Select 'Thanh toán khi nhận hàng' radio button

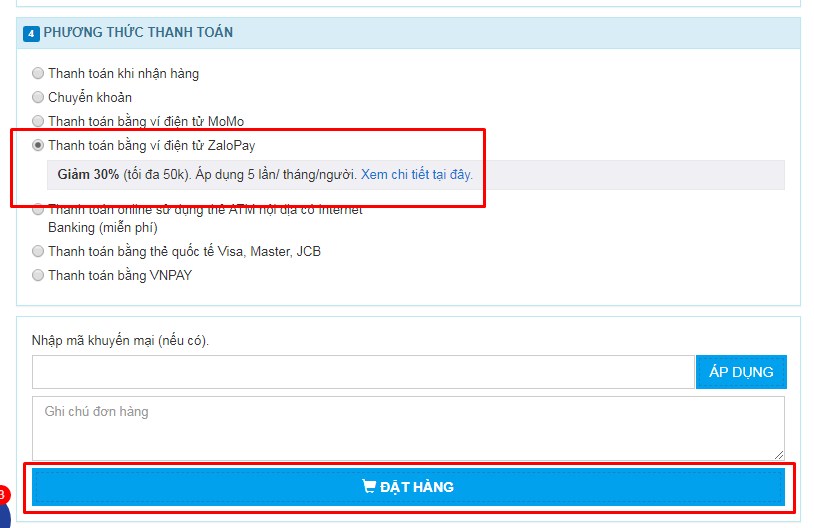[38, 73]
